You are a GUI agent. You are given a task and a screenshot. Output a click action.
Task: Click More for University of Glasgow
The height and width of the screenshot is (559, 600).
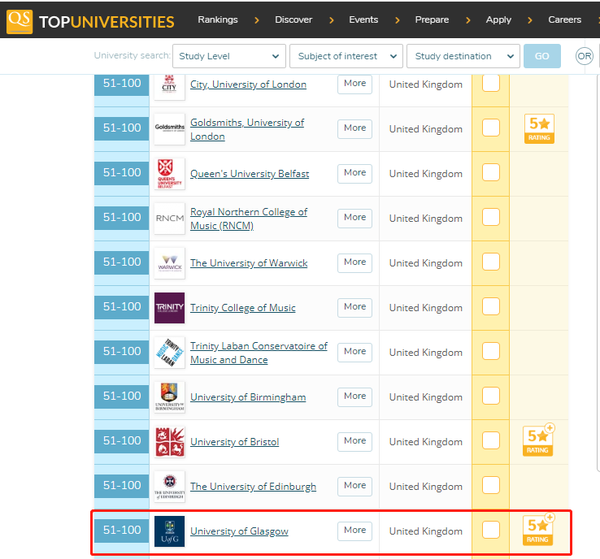tap(355, 531)
